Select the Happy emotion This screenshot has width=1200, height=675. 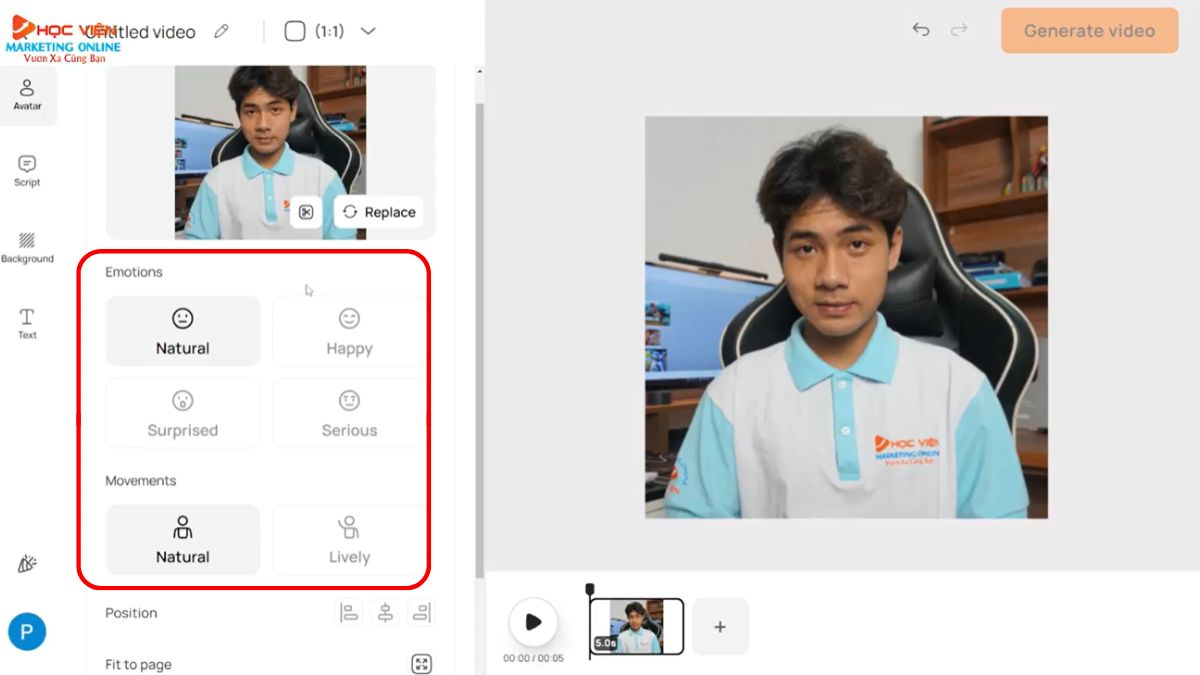point(349,331)
